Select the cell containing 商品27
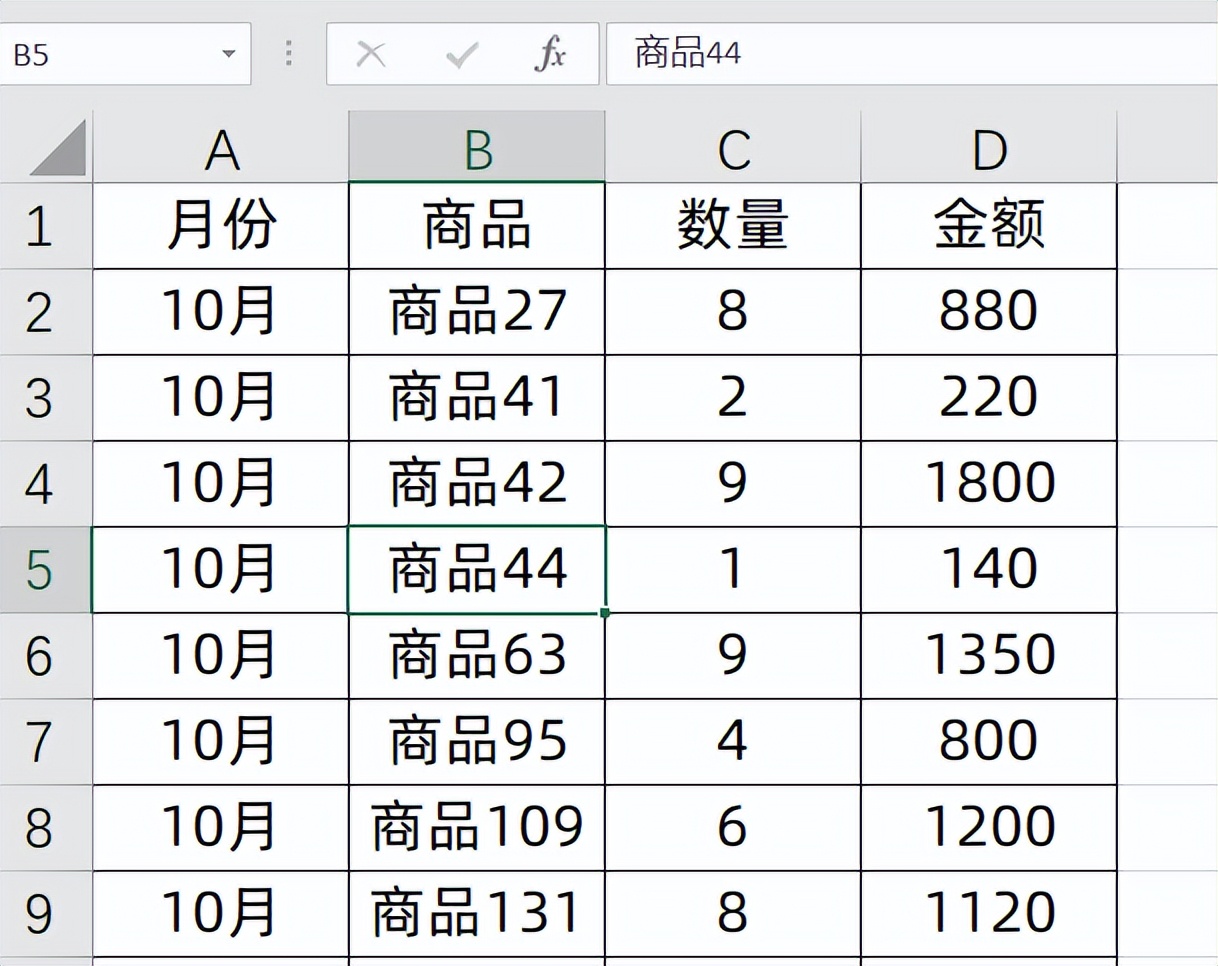This screenshot has height=966, width=1218. coord(477,312)
